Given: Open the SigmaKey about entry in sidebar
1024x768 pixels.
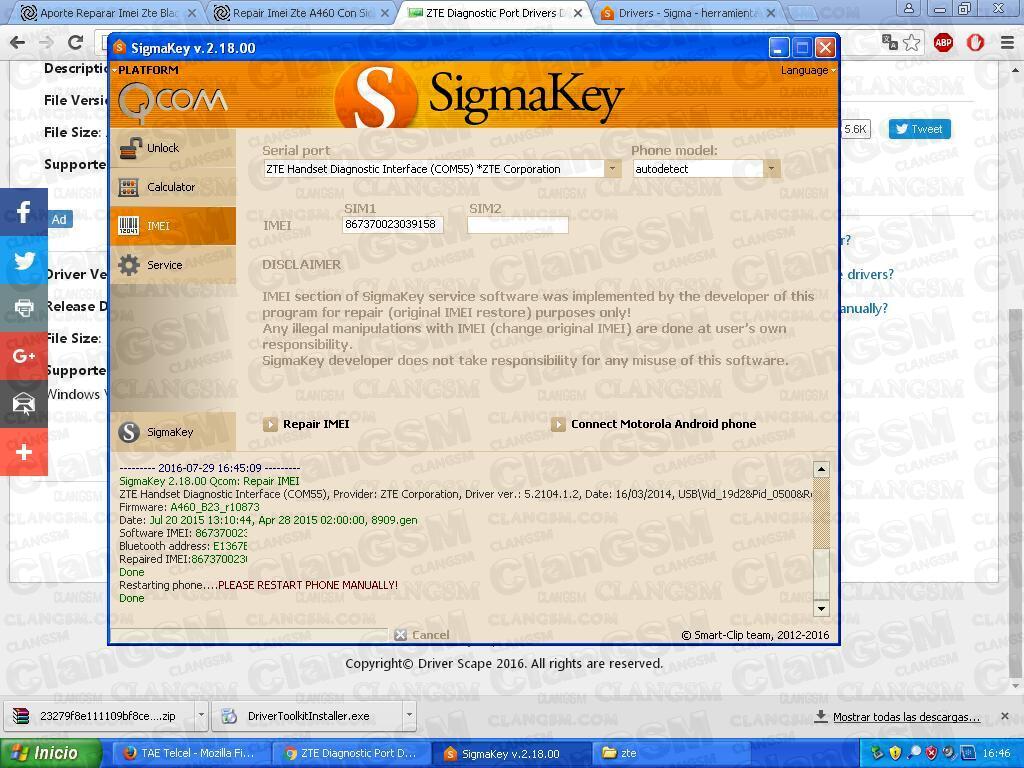Looking at the screenshot, I should 172,432.
